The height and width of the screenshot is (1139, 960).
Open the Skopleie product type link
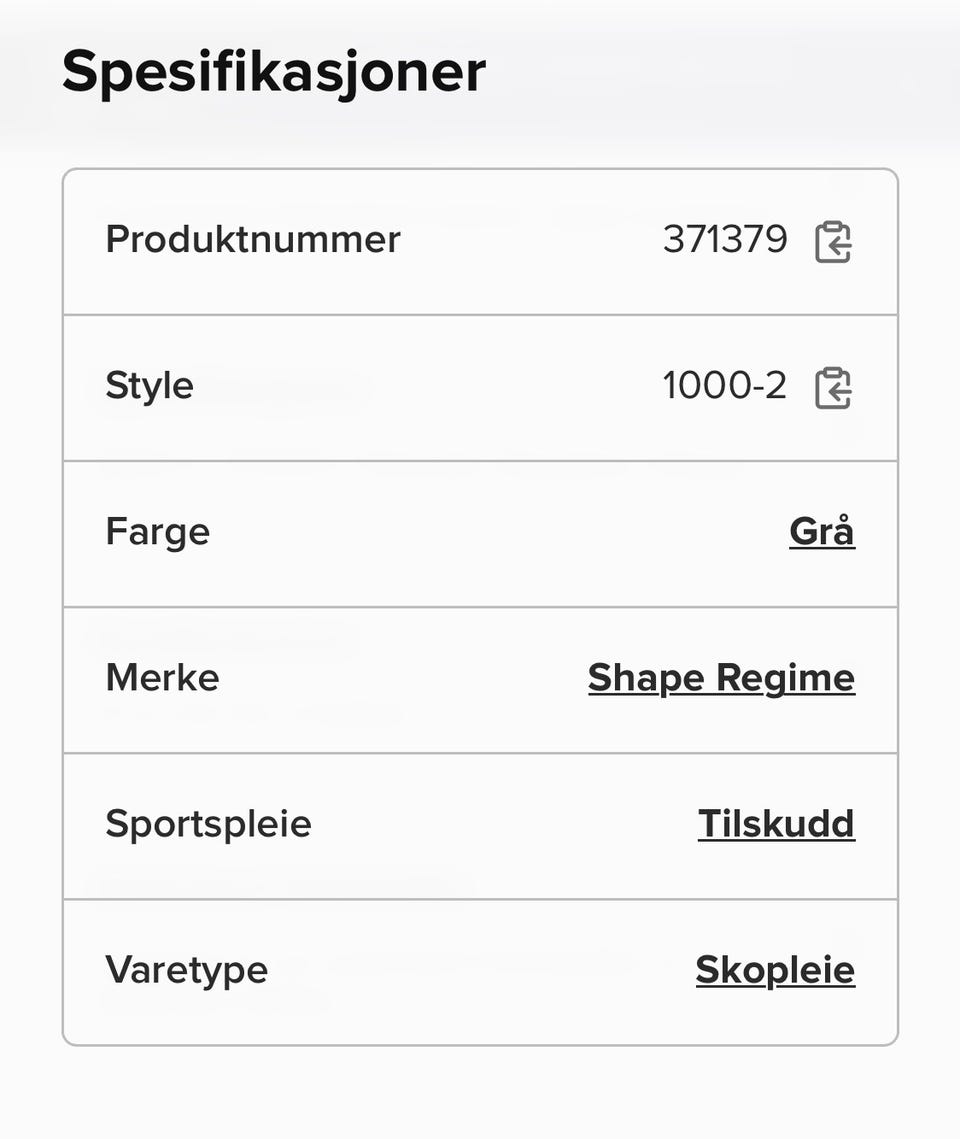click(x=775, y=970)
